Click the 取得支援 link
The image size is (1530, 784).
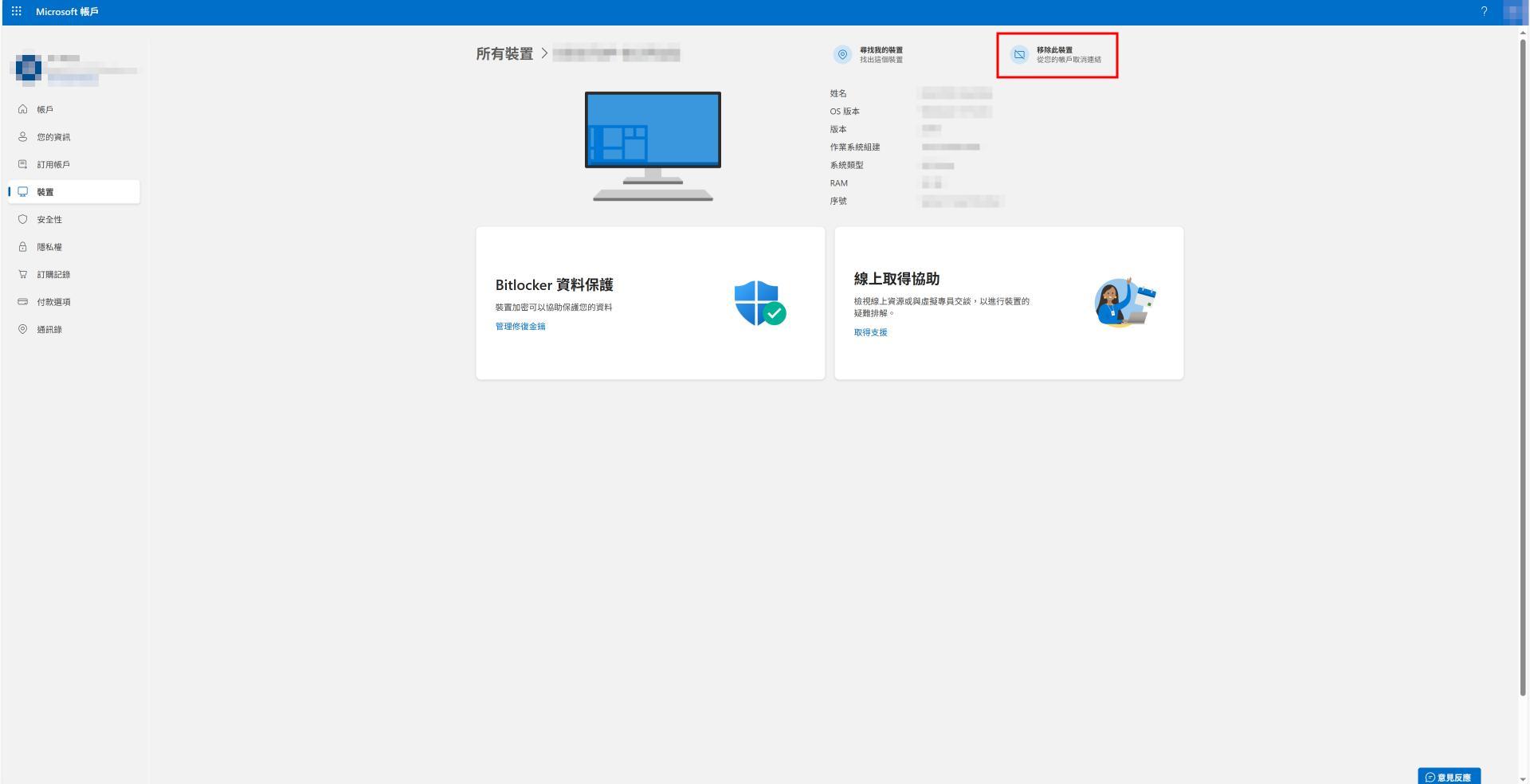point(870,332)
